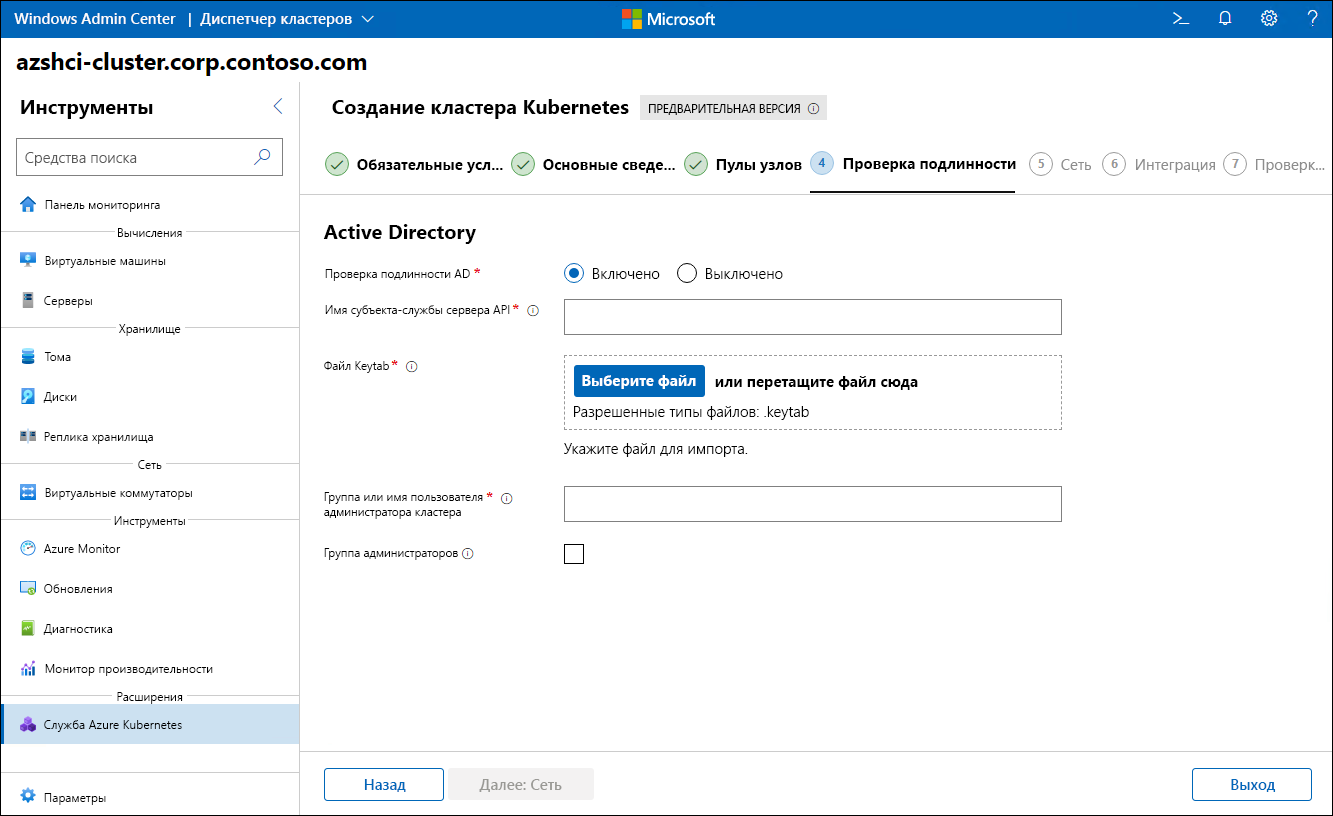Focus the cluster administrator group name field

point(813,504)
